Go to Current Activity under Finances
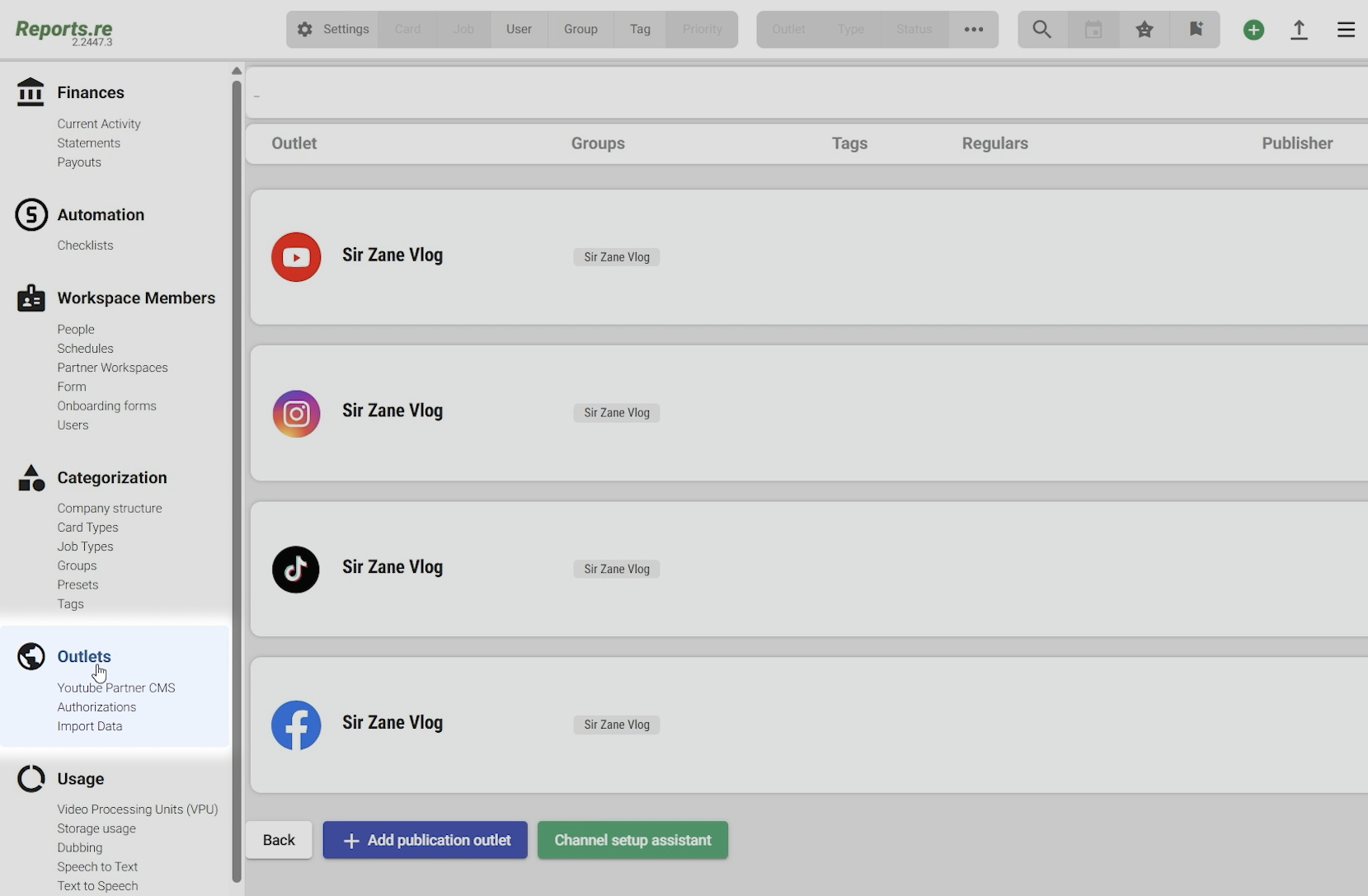Image resolution: width=1368 pixels, height=896 pixels. (99, 124)
